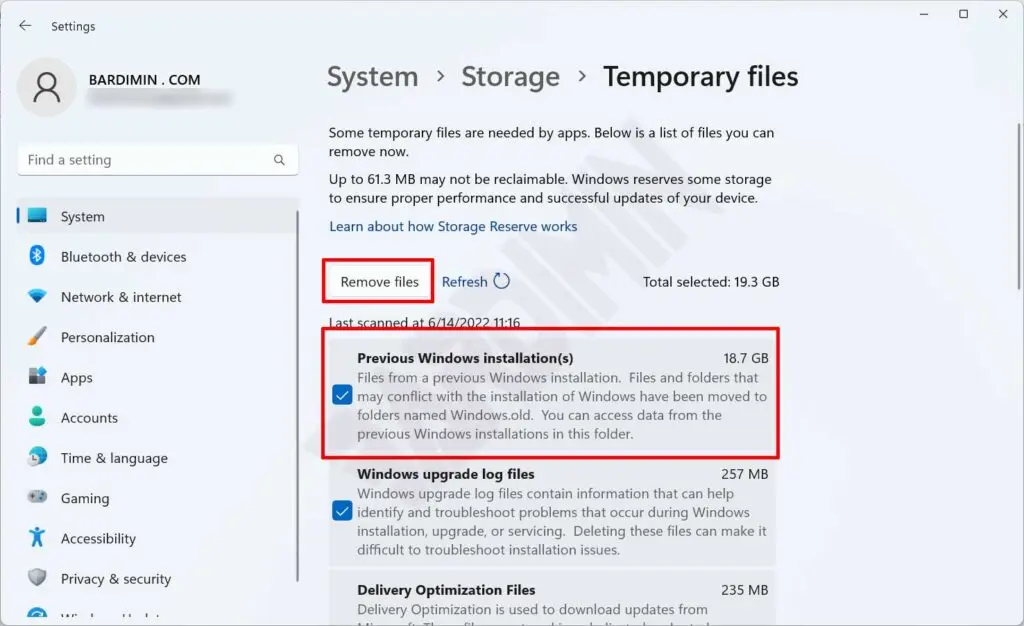Navigate to Storage in breadcrumb
This screenshot has width=1024, height=626.
(x=510, y=76)
